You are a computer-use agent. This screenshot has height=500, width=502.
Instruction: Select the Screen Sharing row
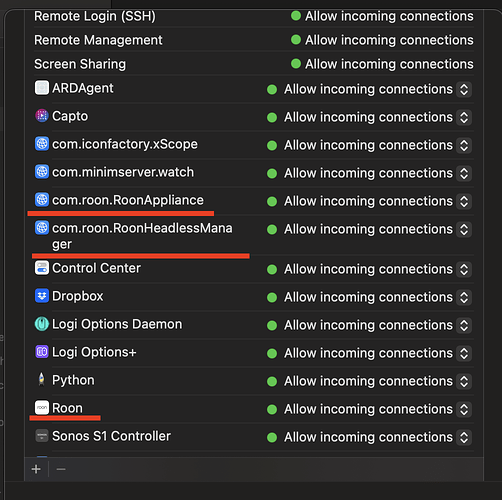(x=254, y=64)
